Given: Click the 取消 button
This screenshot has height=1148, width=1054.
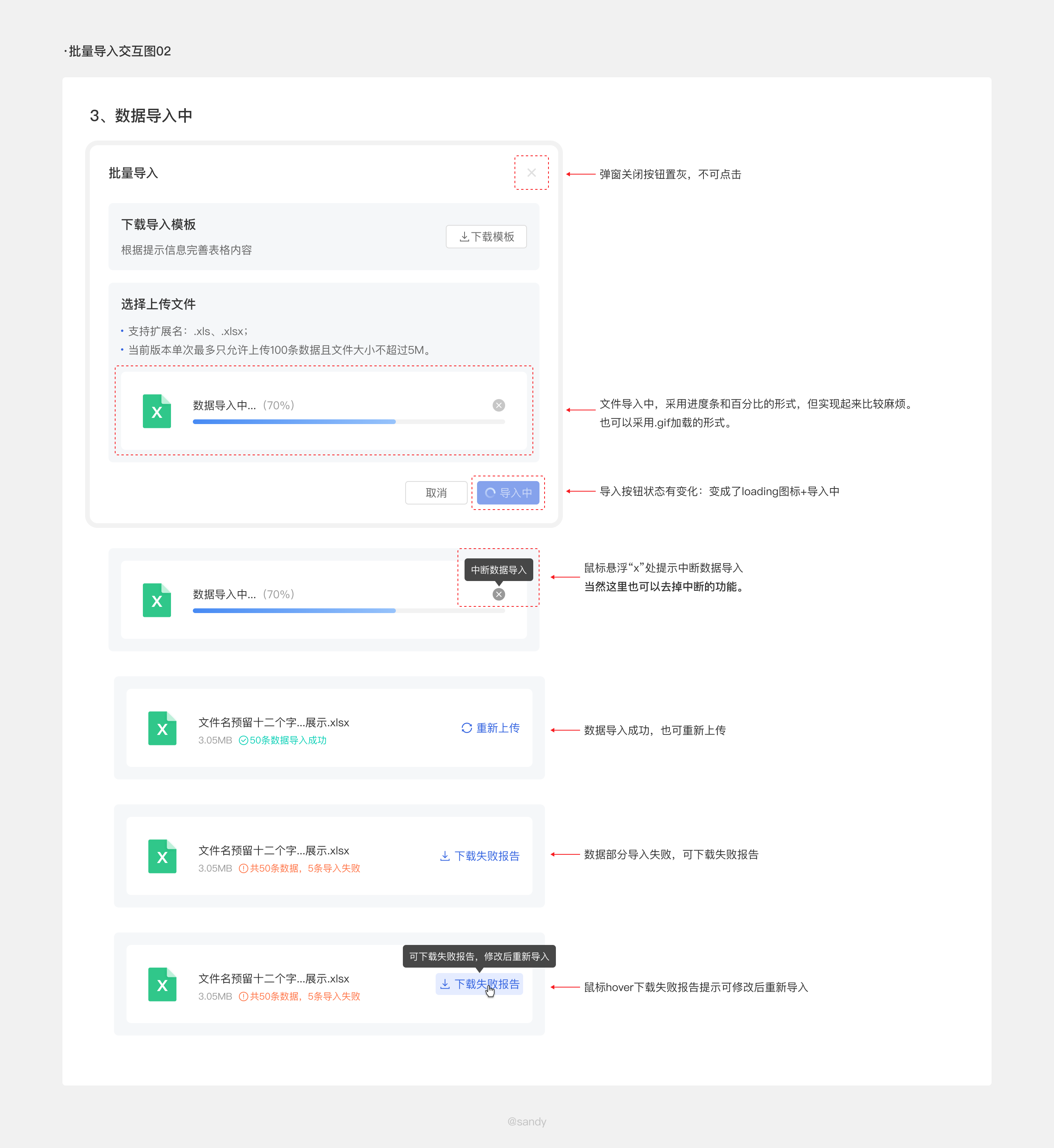Looking at the screenshot, I should pyautogui.click(x=436, y=492).
